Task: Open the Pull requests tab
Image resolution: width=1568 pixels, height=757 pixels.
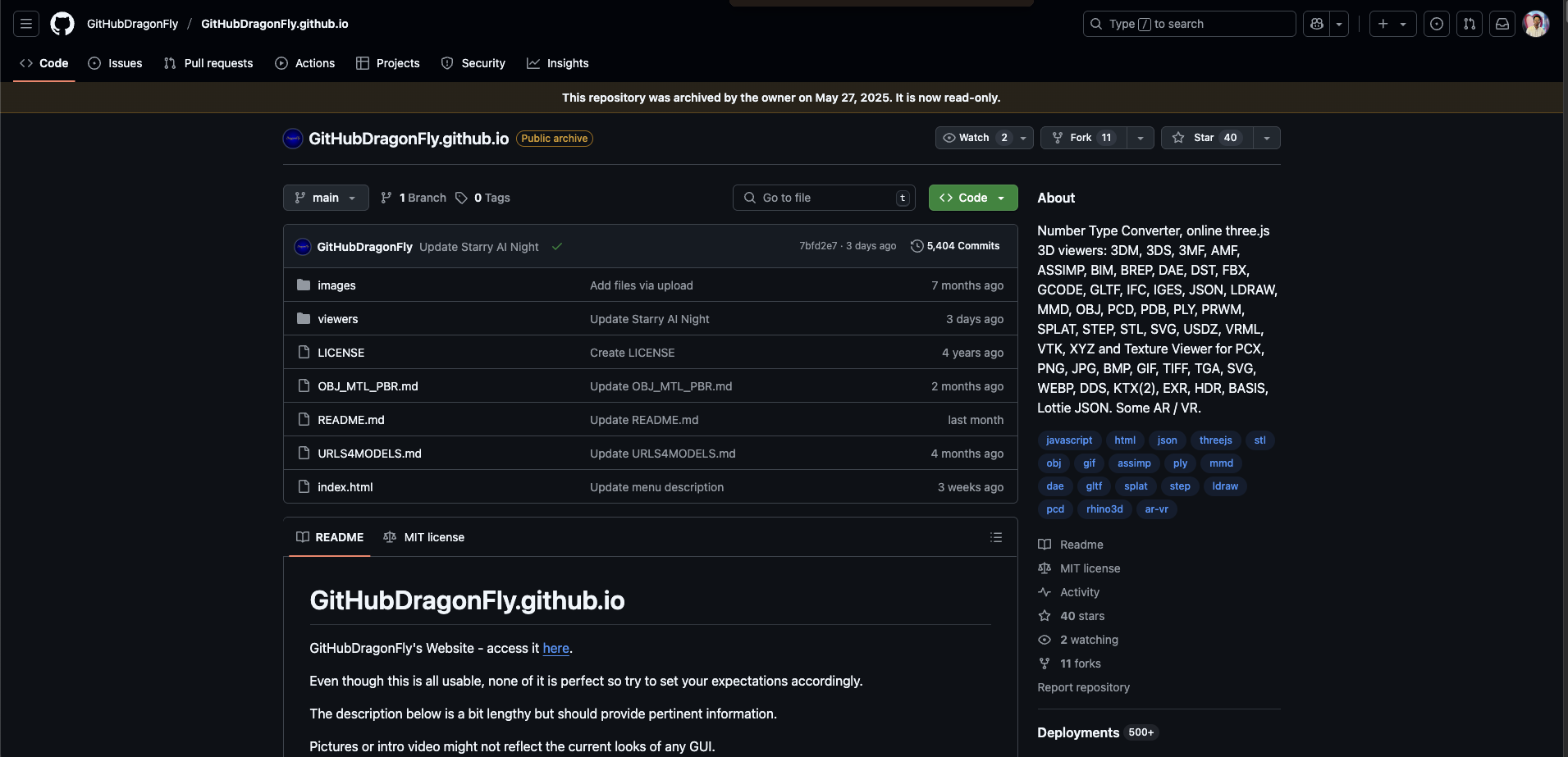Action: pyautogui.click(x=208, y=63)
